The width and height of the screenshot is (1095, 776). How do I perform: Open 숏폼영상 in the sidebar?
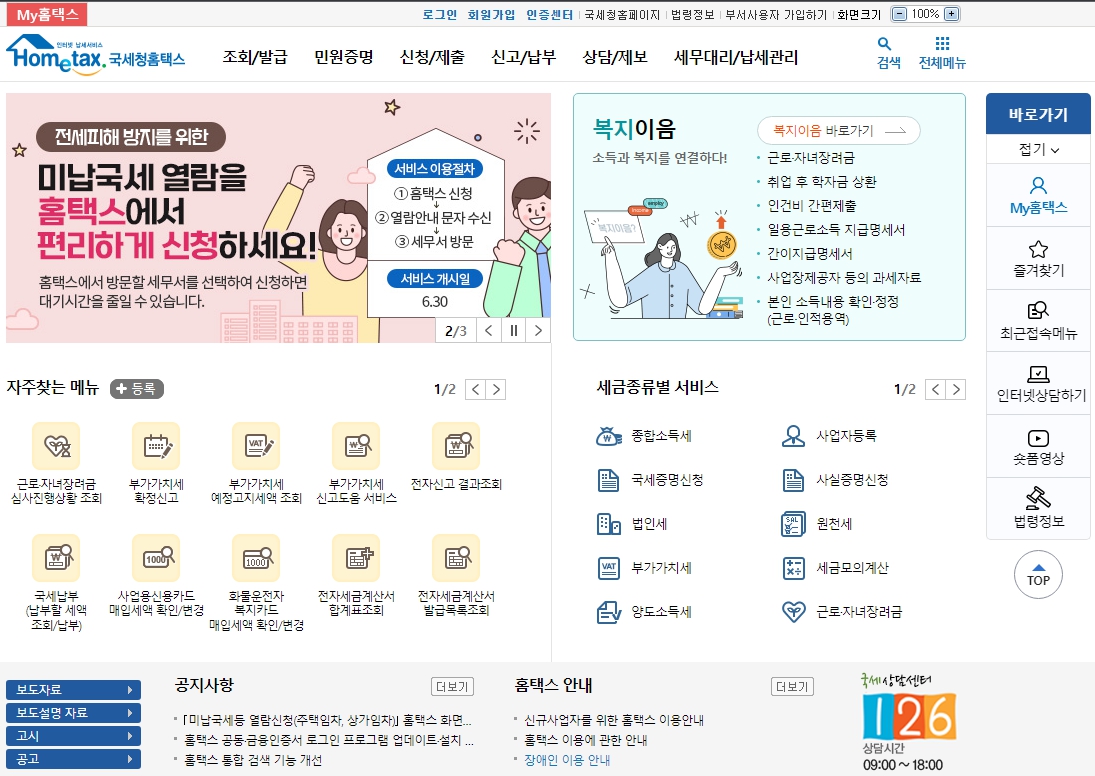coord(1038,447)
